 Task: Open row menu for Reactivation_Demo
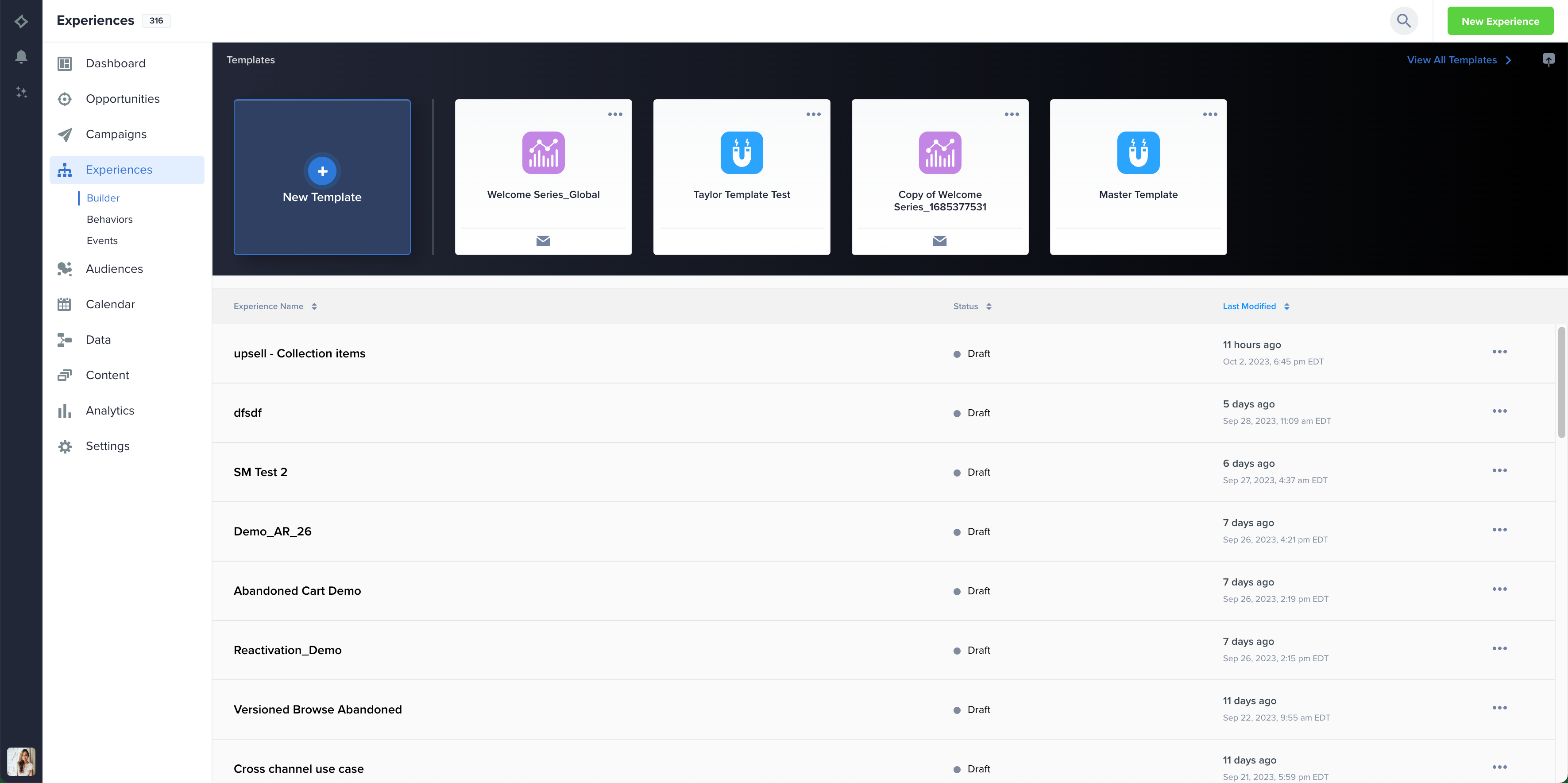1499,648
